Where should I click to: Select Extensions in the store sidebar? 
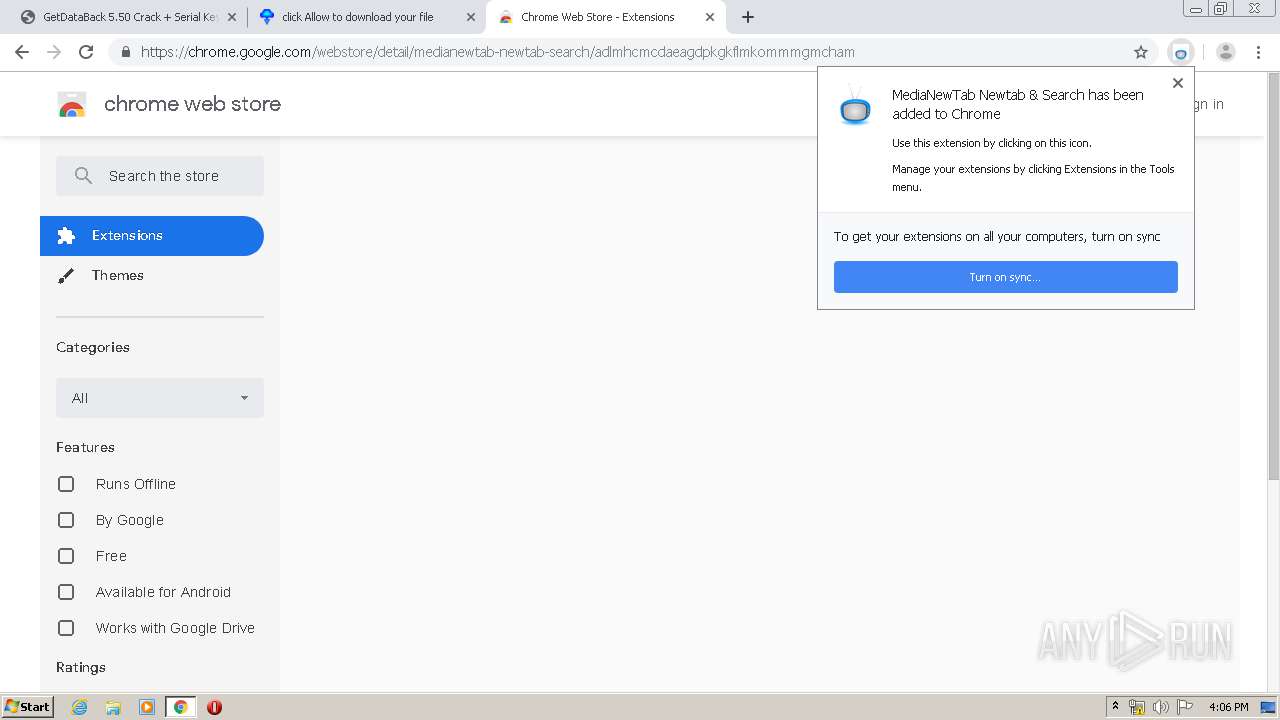[152, 236]
